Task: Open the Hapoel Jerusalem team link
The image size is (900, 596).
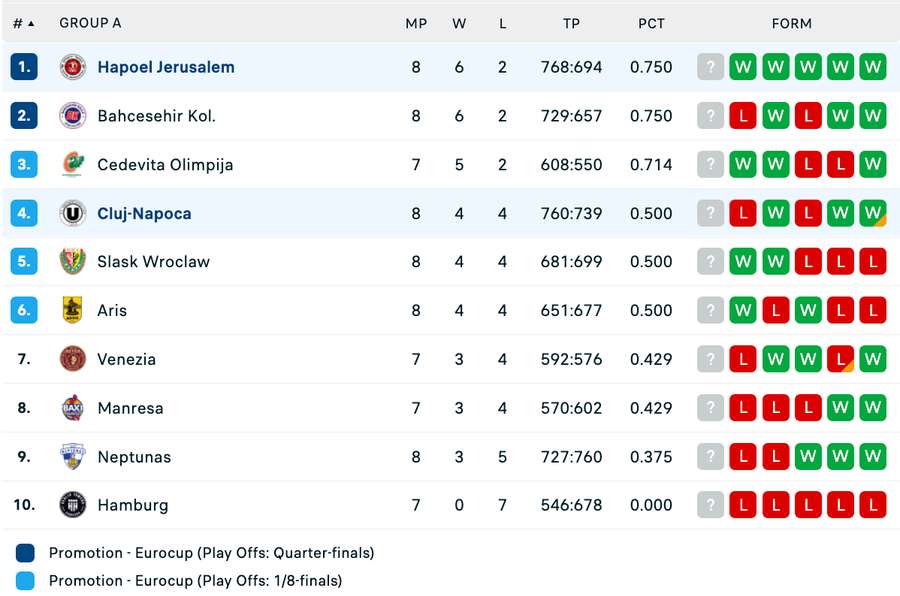Action: [x=166, y=67]
